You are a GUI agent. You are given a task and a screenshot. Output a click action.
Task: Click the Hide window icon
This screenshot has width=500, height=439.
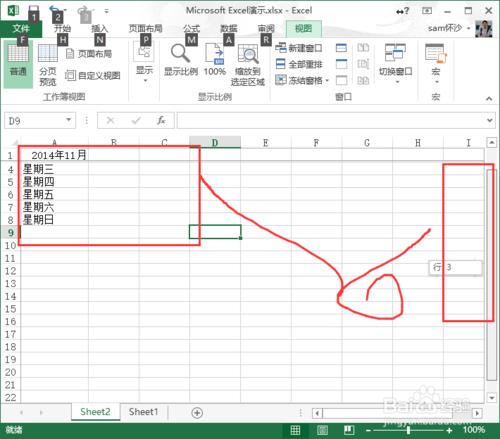pyautogui.click(x=341, y=64)
